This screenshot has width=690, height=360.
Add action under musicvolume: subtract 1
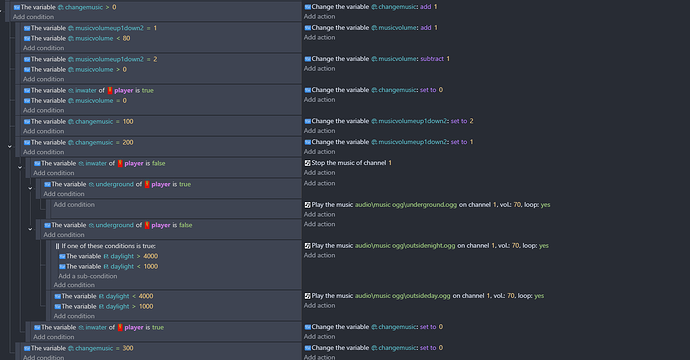tap(319, 69)
